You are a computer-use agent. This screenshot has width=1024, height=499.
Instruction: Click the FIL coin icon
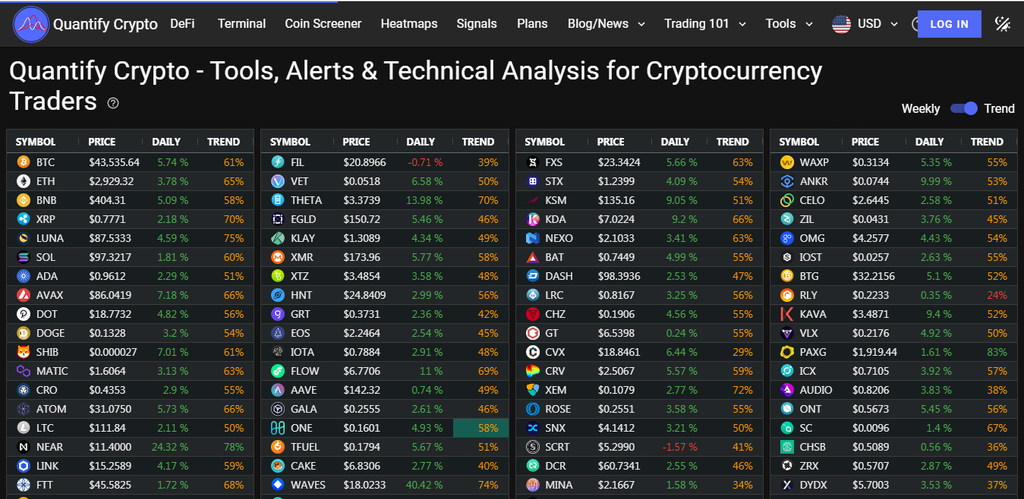278,162
